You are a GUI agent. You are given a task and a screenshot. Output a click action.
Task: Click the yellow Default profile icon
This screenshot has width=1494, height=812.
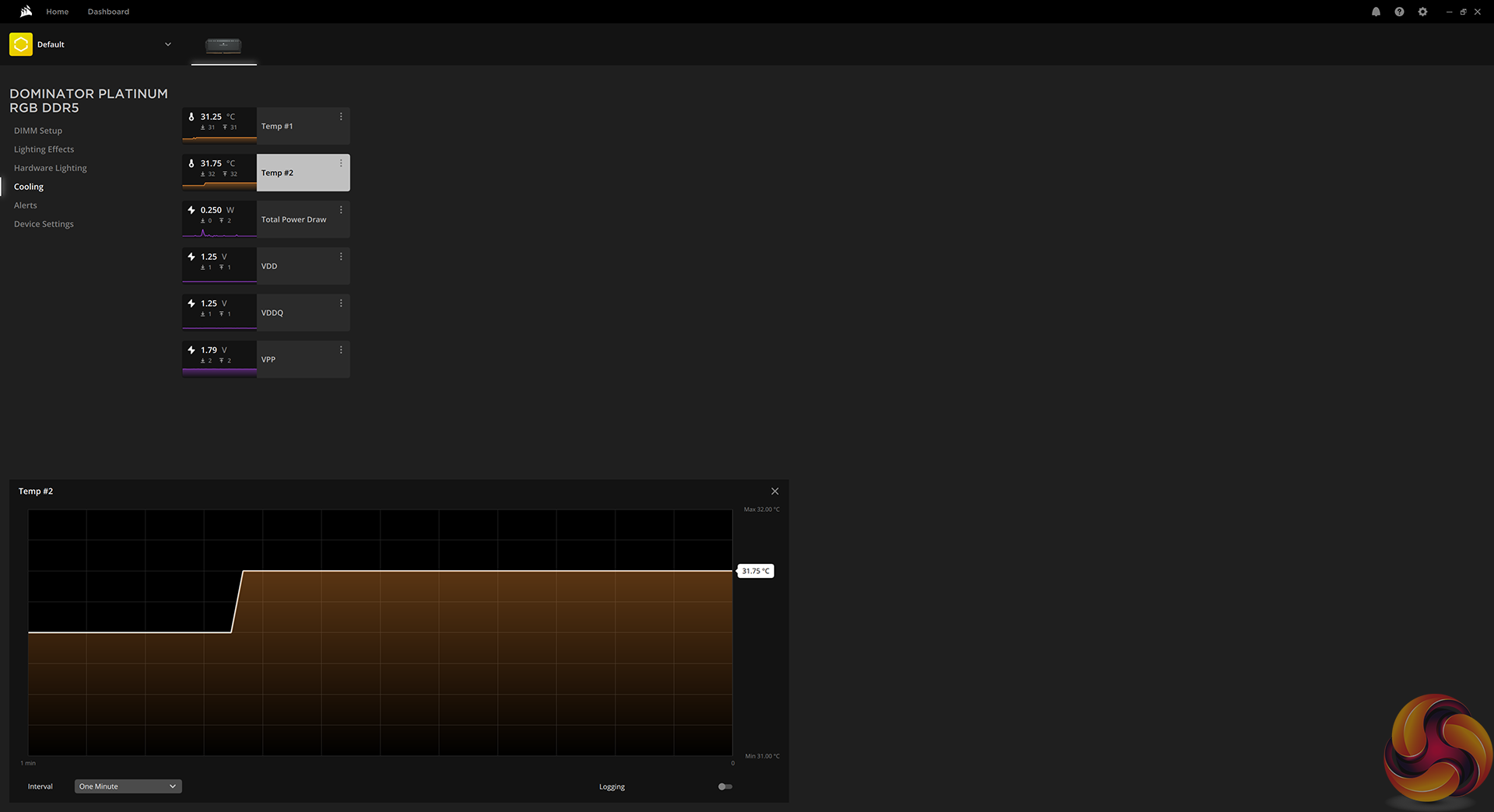[x=21, y=44]
